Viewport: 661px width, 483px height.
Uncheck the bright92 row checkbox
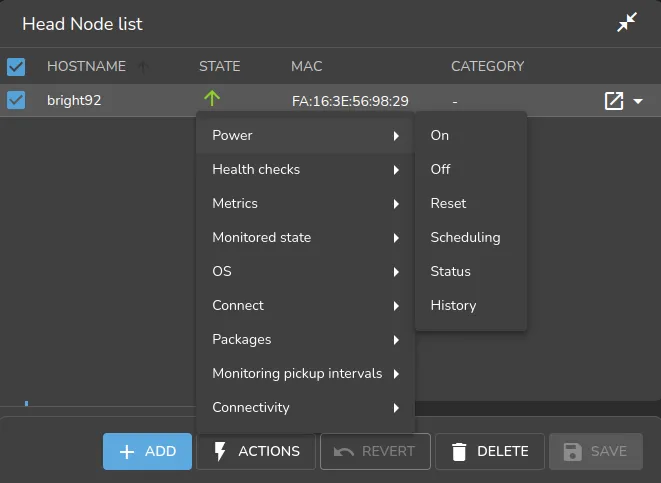tap(16, 100)
